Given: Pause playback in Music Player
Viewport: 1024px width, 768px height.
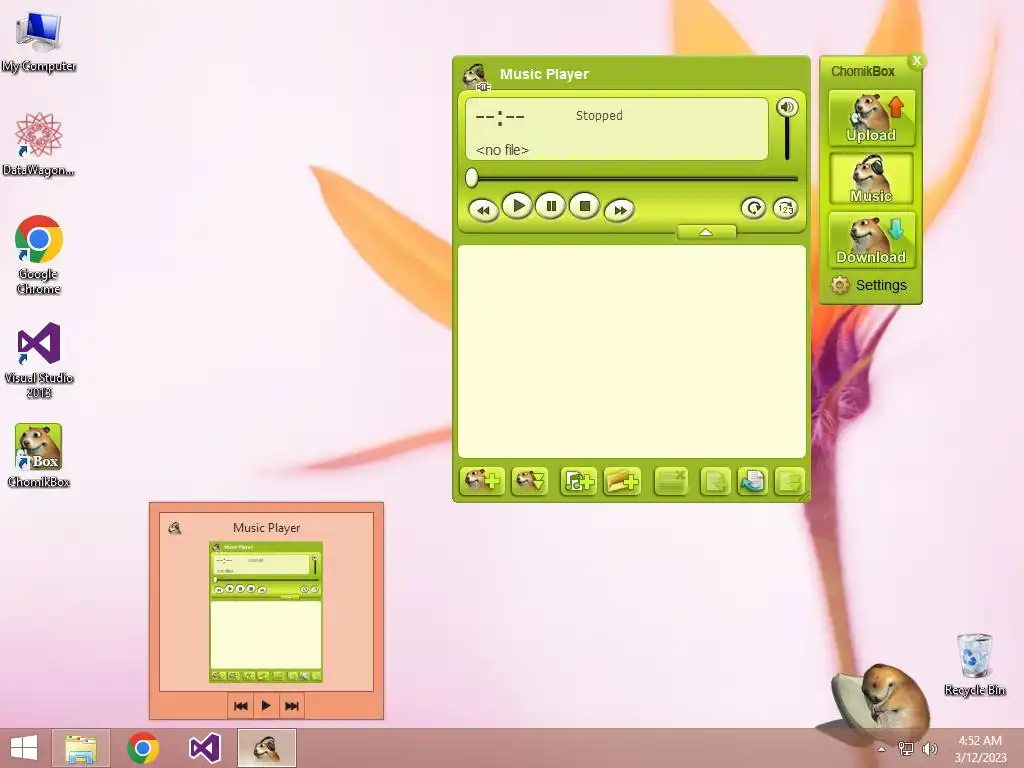Looking at the screenshot, I should pos(551,206).
